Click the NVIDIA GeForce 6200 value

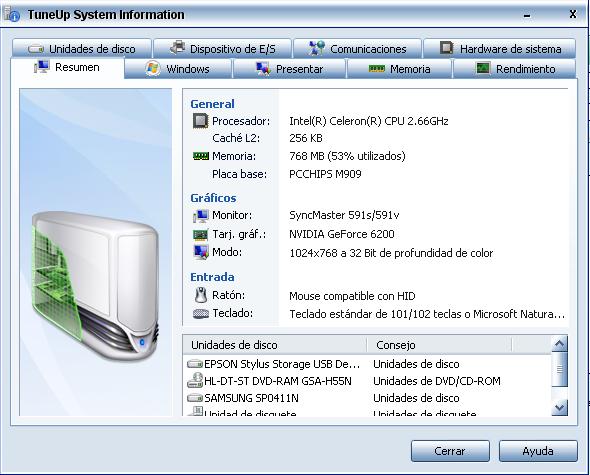click(x=342, y=234)
